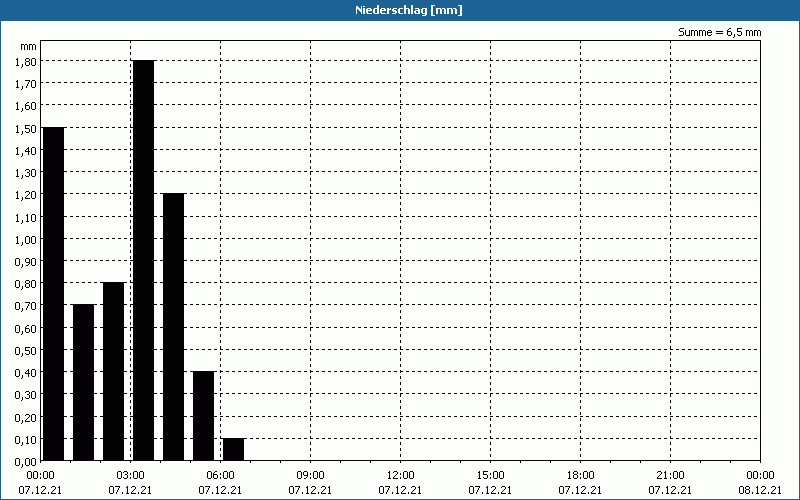Image resolution: width=800 pixels, height=500 pixels.
Task: Click the 1,70 y-axis value
Action: (26, 84)
